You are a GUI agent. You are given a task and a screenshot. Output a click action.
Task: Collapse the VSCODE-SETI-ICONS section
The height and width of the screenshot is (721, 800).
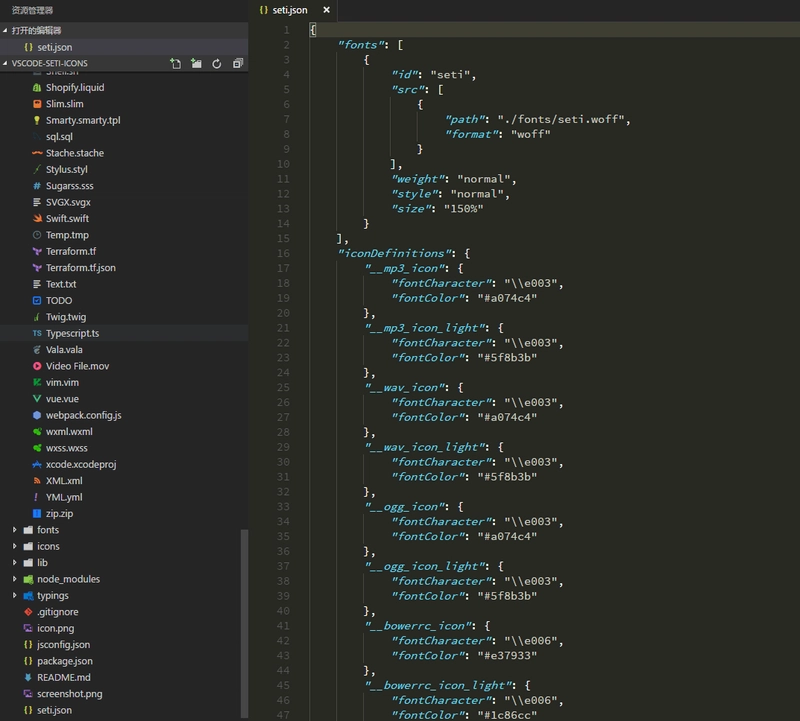coord(5,63)
